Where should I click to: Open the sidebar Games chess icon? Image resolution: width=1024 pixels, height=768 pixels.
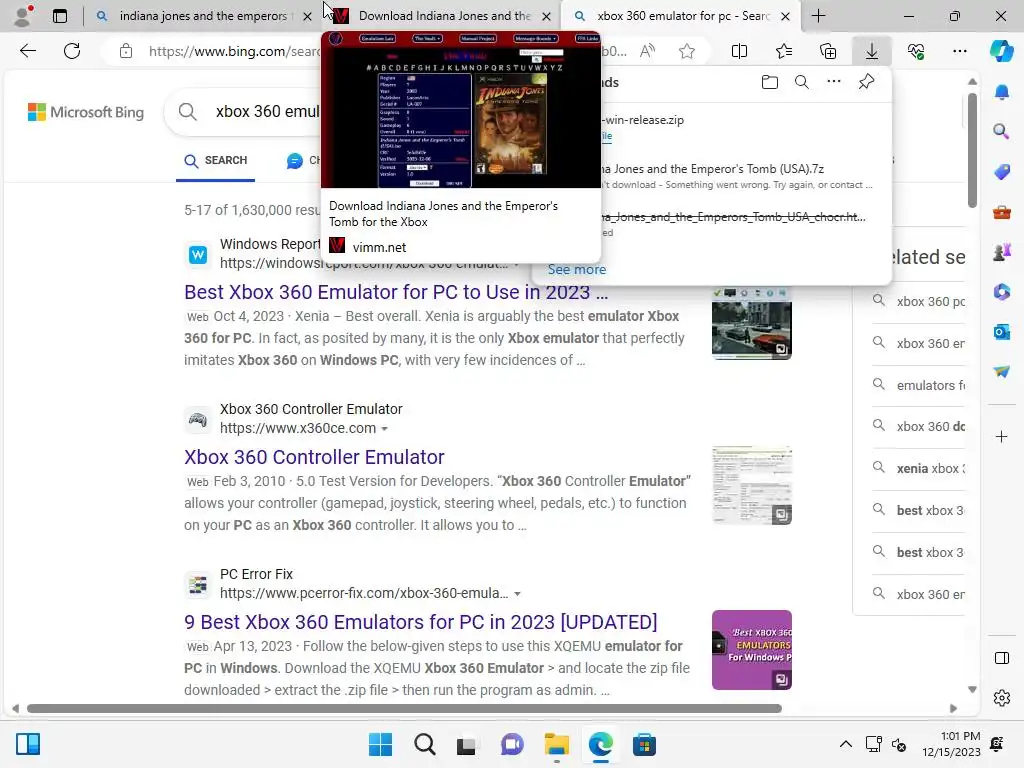1001,252
